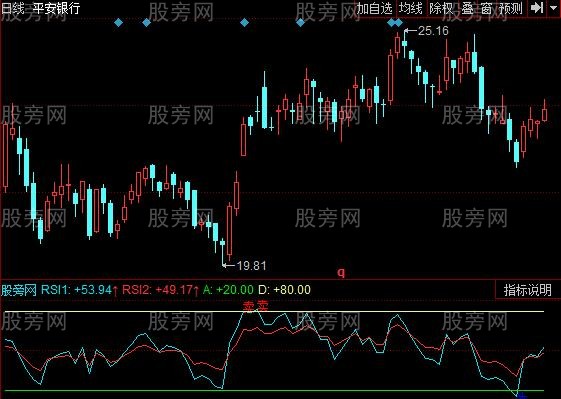Click the 平安银行 stock name
The width and height of the screenshot is (561, 399).
pyautogui.click(x=57, y=8)
